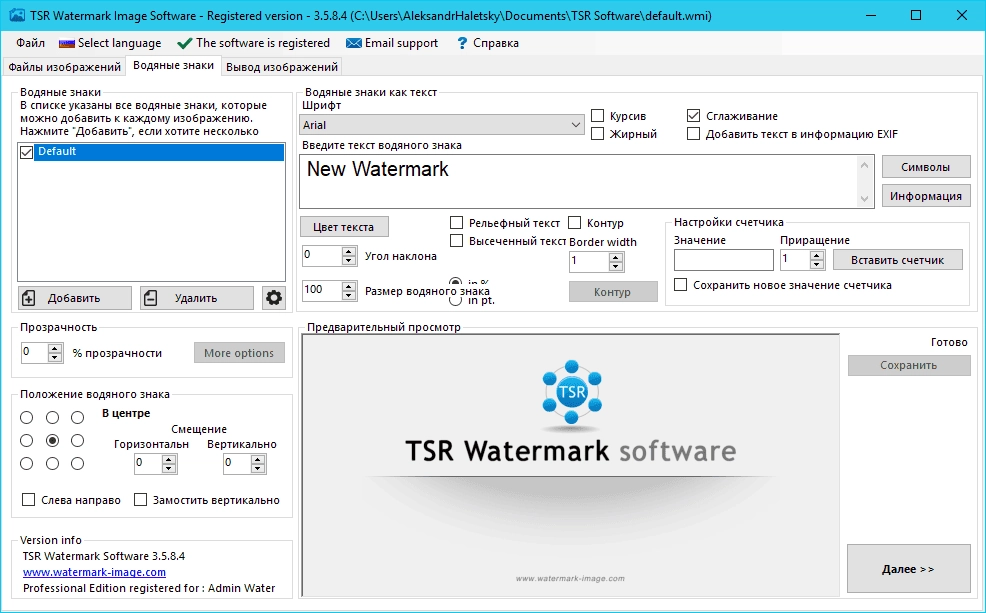Decrease Размер водяного знака value
Image resolution: width=986 pixels, height=613 pixels.
349,295
